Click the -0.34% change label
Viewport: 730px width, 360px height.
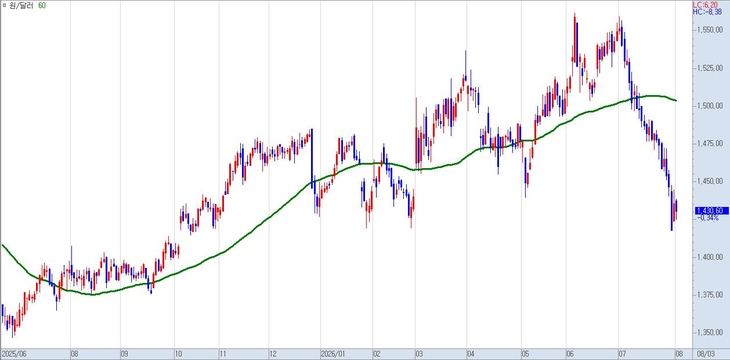click(708, 218)
